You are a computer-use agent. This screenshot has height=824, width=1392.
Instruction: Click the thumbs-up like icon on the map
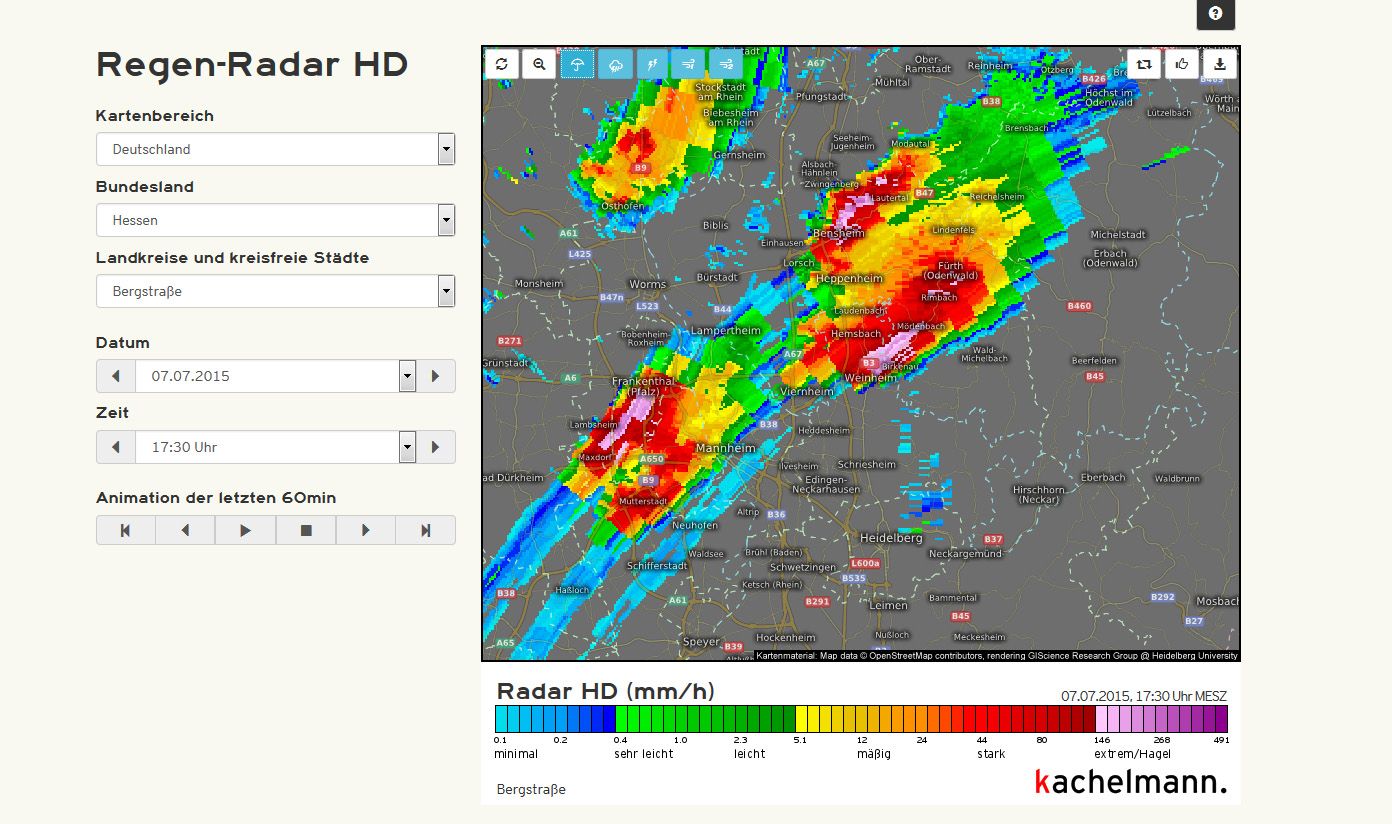tap(1182, 64)
